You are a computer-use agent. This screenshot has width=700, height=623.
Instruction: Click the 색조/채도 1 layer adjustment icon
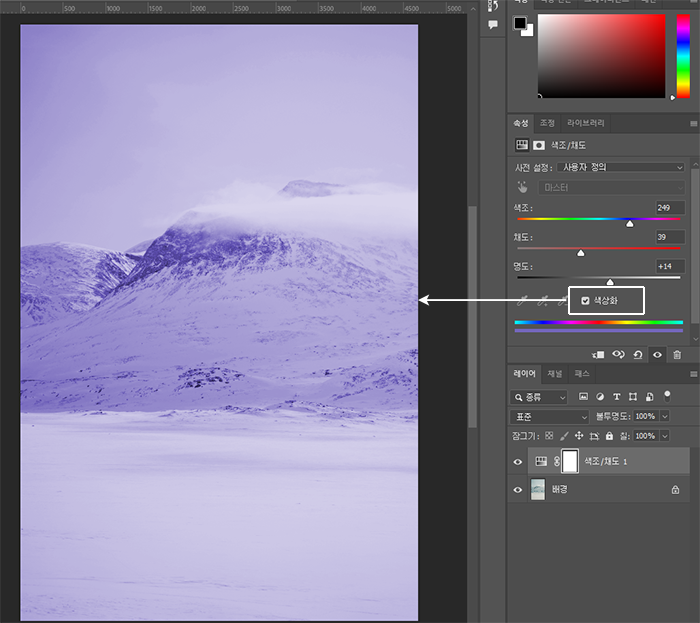pyautogui.click(x=541, y=461)
